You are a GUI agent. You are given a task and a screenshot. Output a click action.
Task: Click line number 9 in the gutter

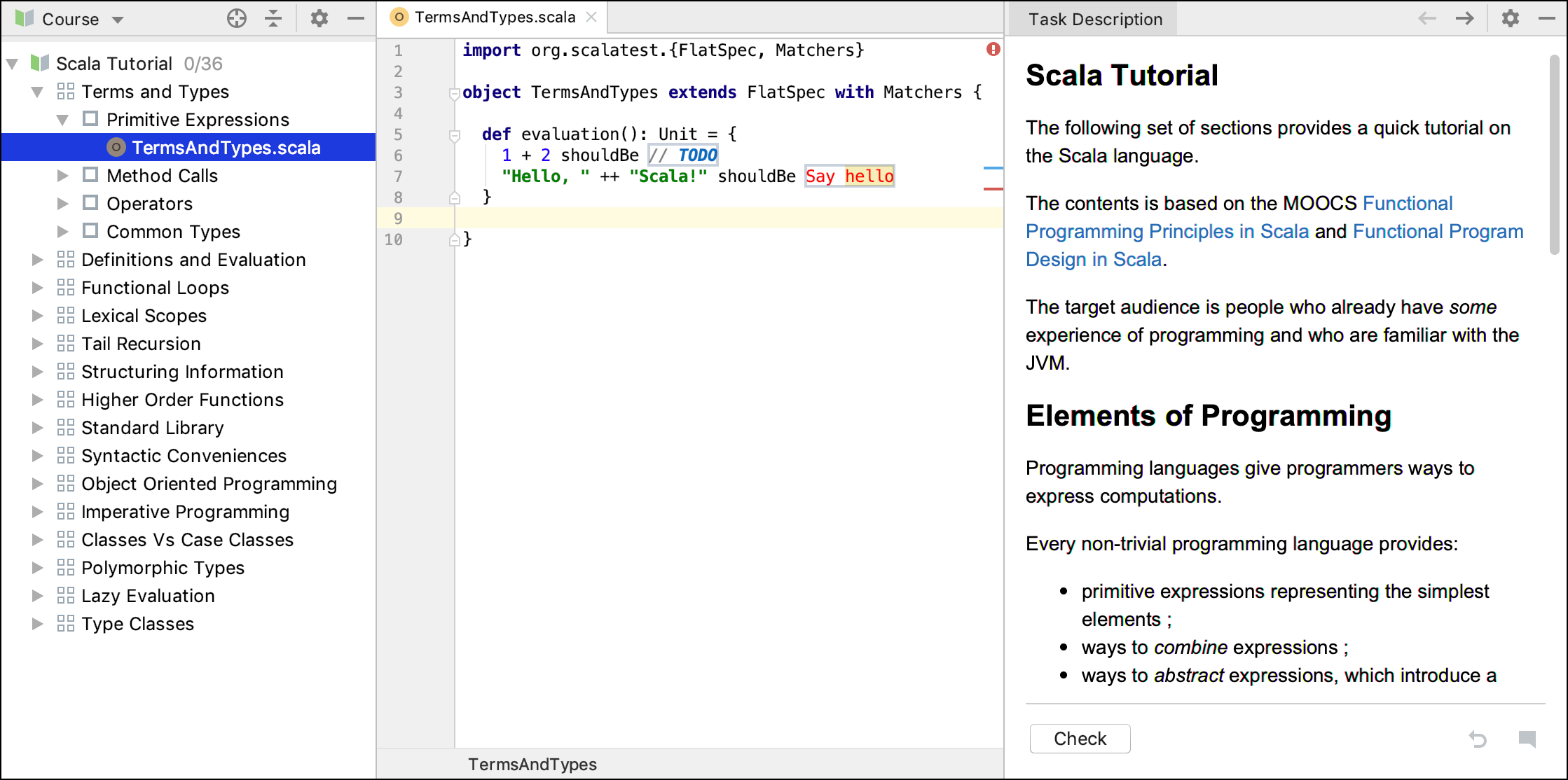(x=398, y=218)
